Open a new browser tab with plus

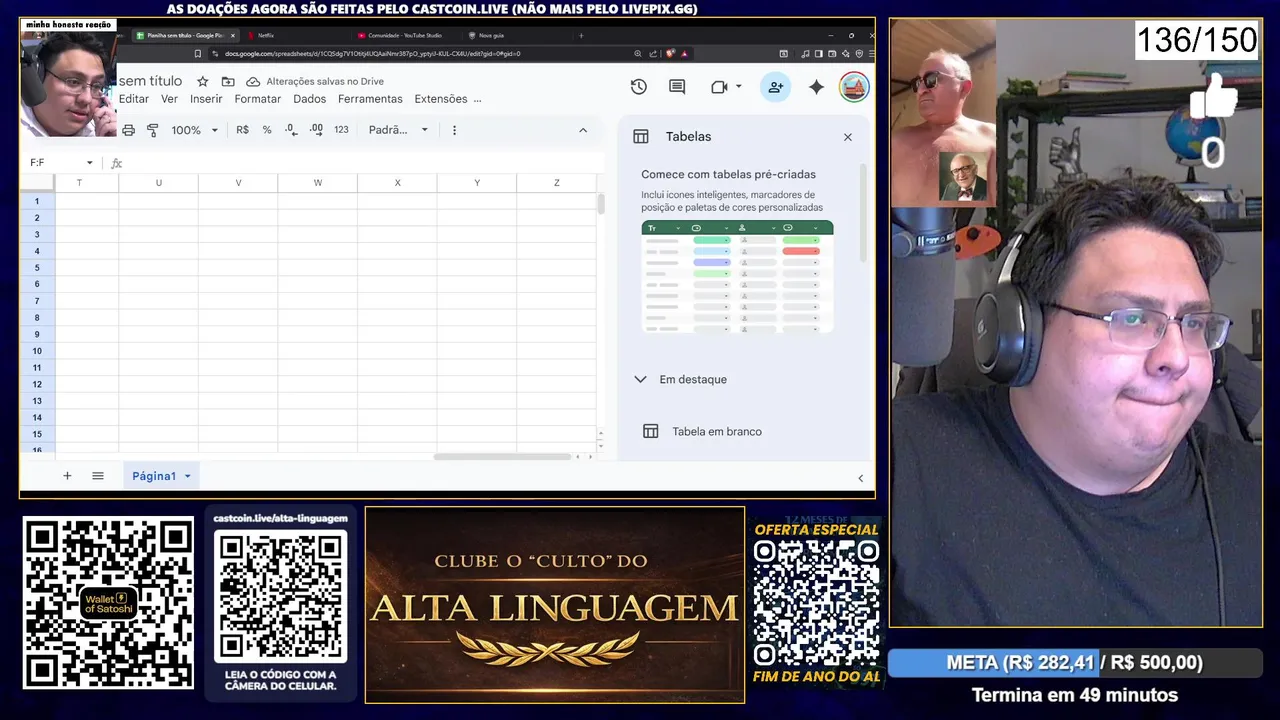click(581, 35)
